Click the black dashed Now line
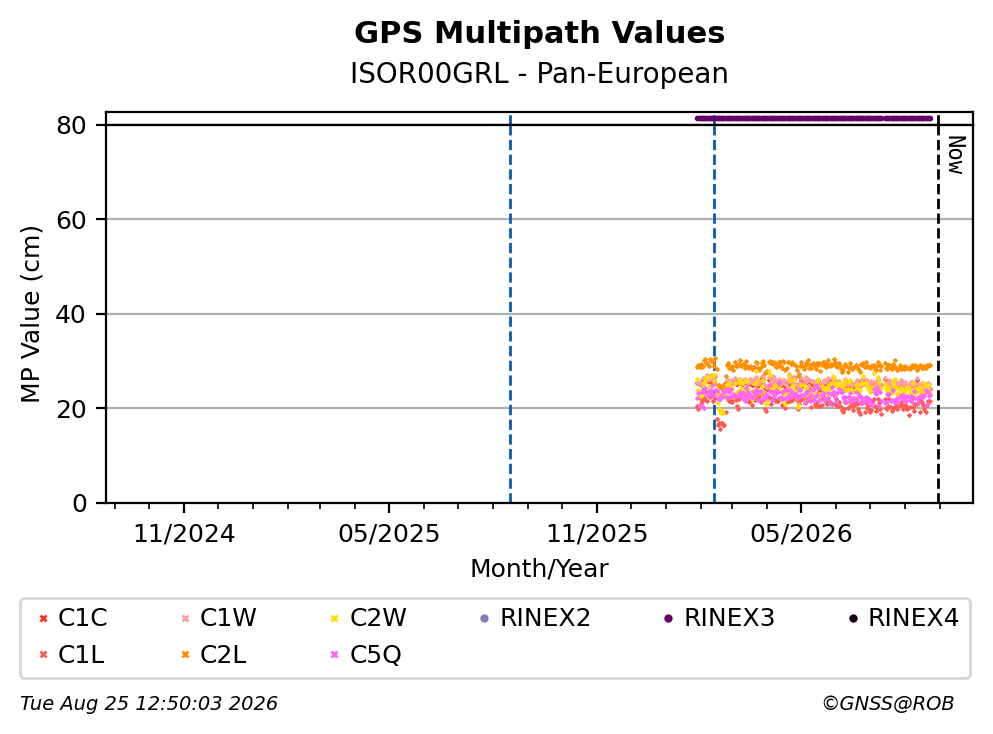This screenshot has height=734, width=993. [939, 309]
